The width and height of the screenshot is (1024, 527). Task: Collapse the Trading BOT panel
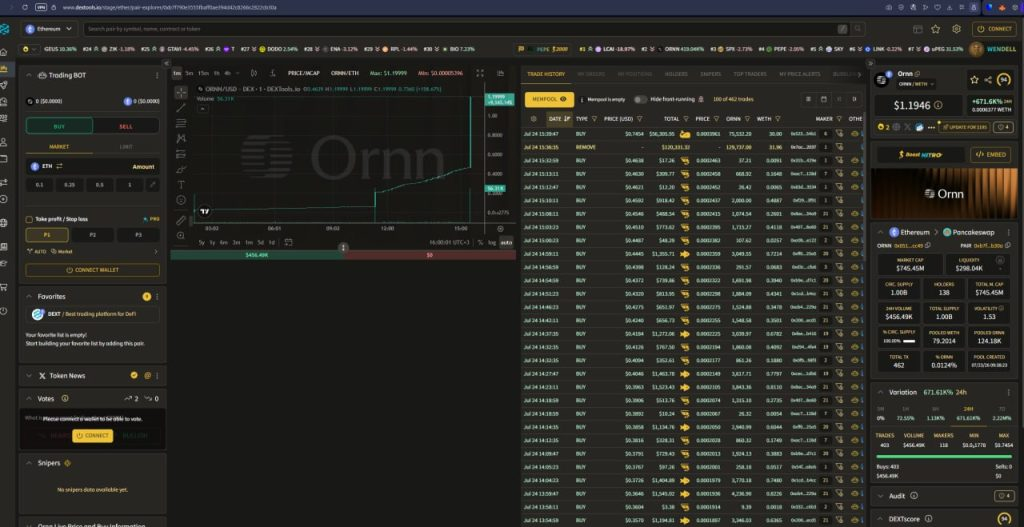[x=29, y=75]
